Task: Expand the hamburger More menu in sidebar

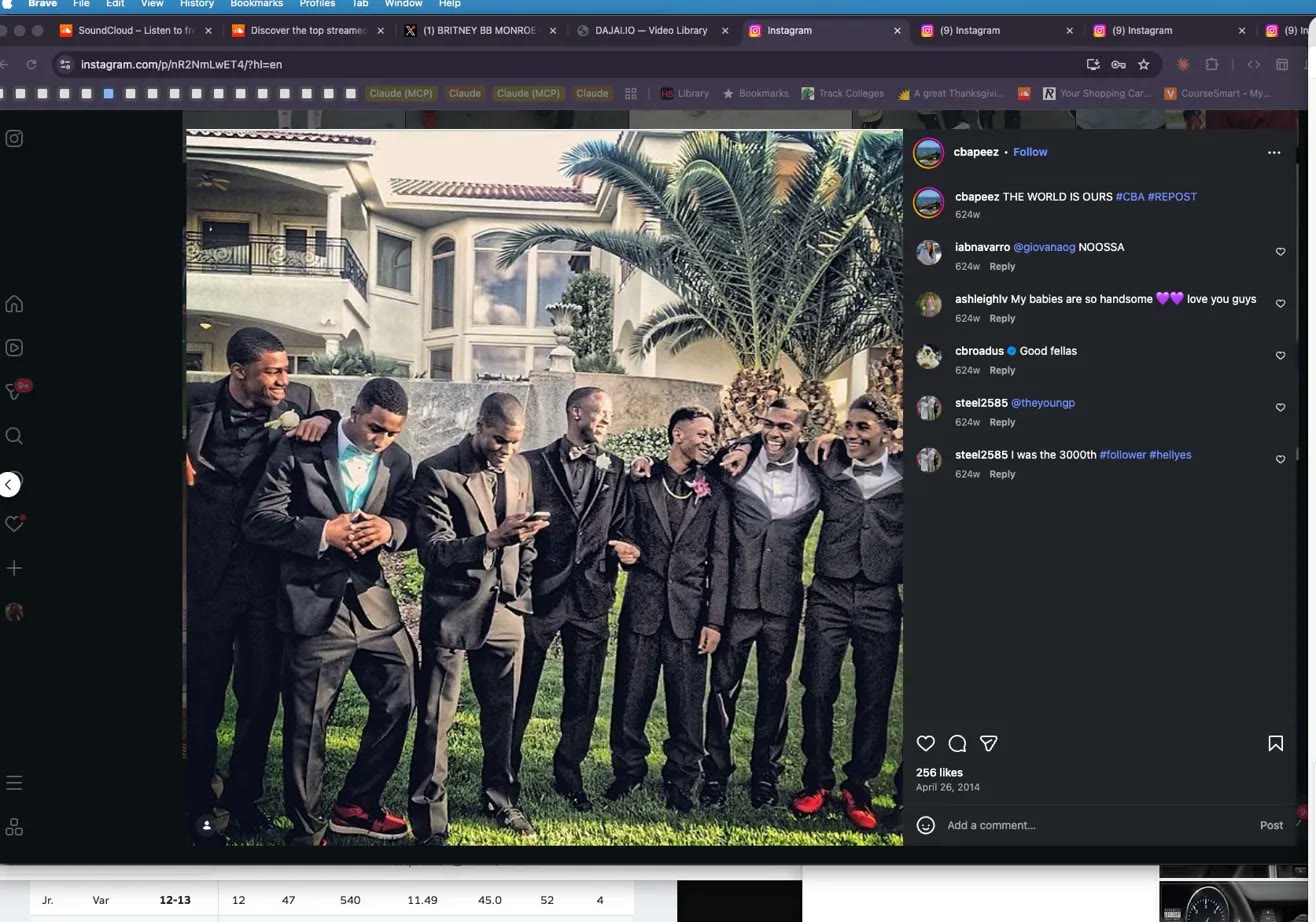Action: tap(14, 783)
